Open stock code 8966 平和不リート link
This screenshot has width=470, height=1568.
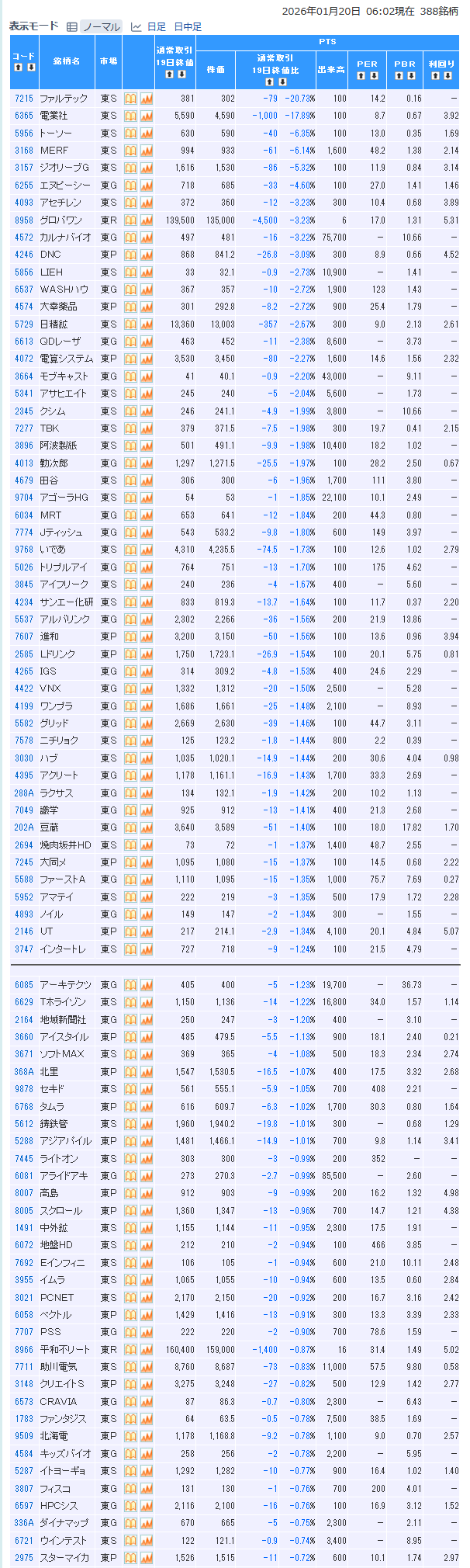click(24, 1349)
